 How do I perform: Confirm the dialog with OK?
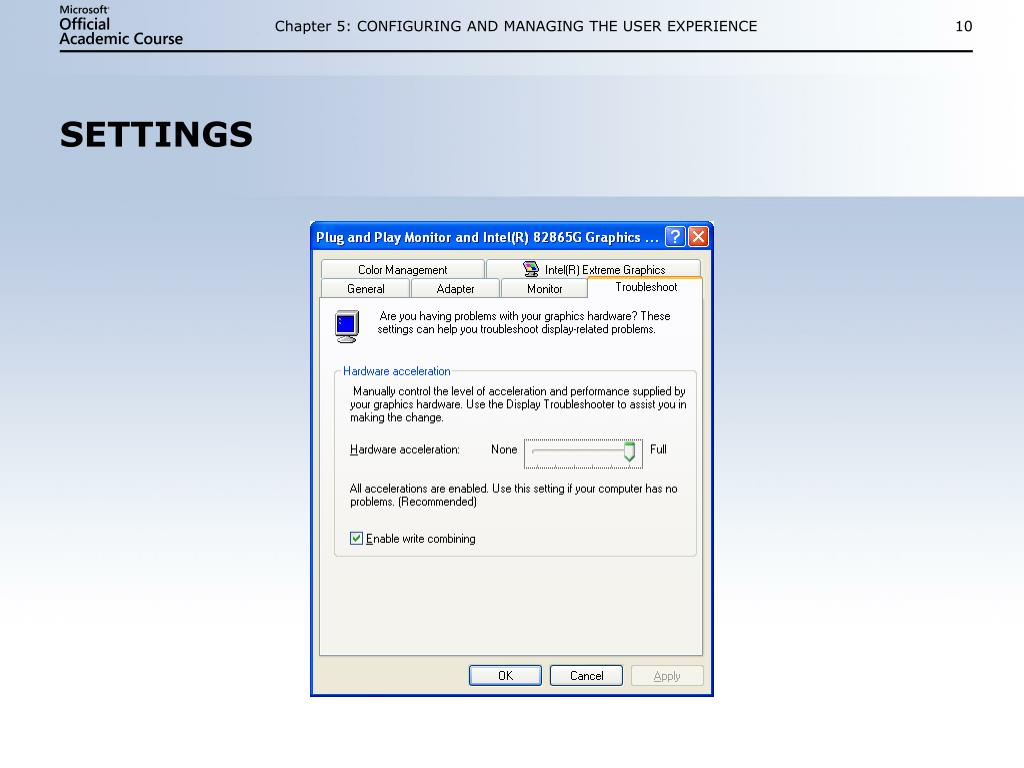tap(505, 675)
